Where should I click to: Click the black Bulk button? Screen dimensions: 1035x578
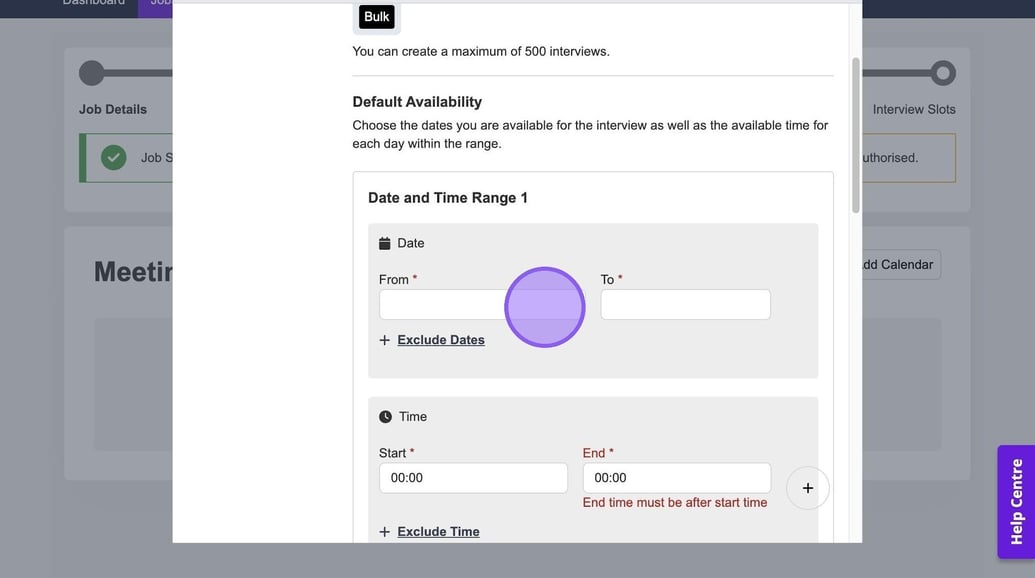click(377, 17)
